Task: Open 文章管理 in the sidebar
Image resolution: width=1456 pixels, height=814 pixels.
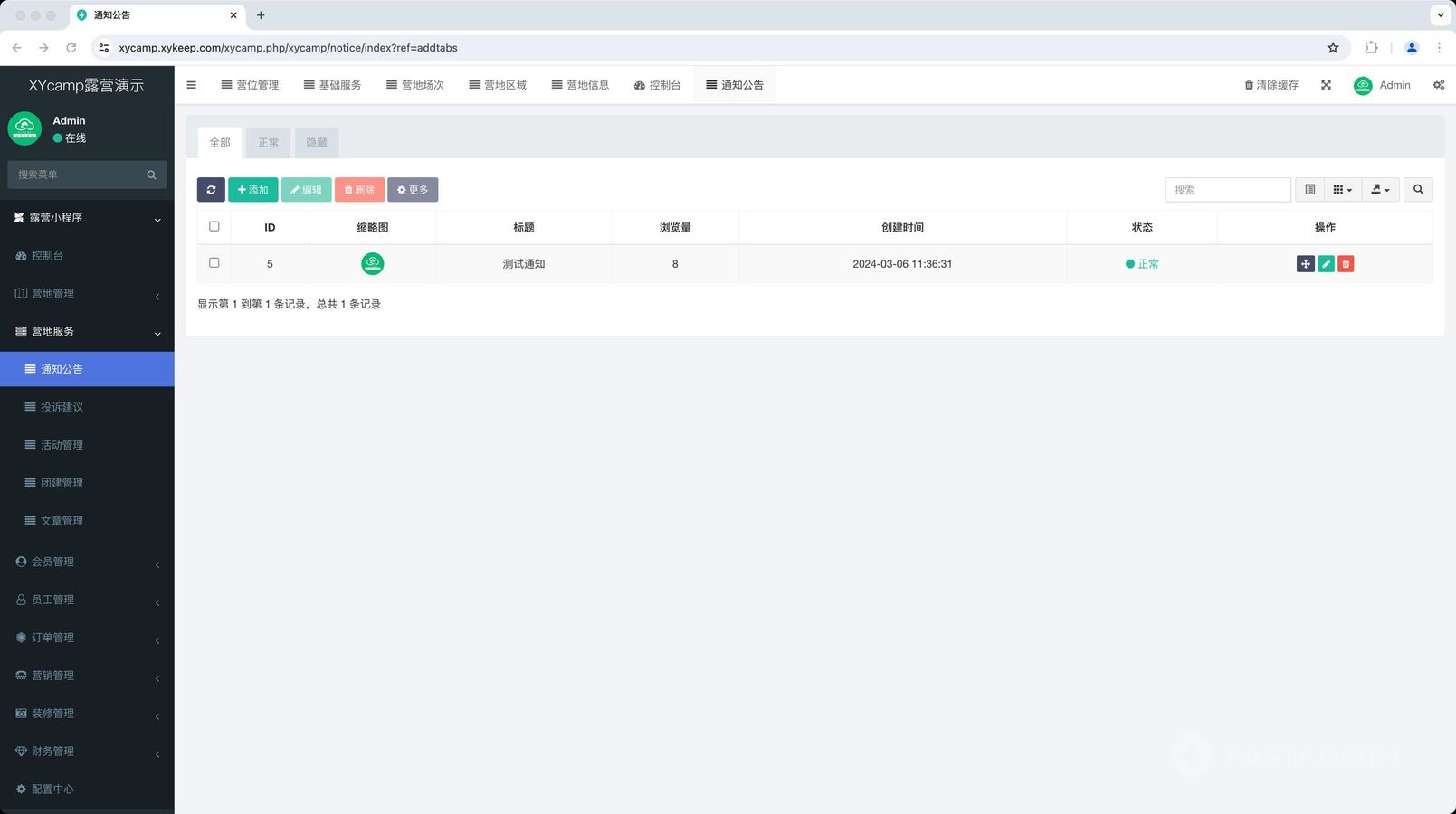Action: (x=87, y=522)
